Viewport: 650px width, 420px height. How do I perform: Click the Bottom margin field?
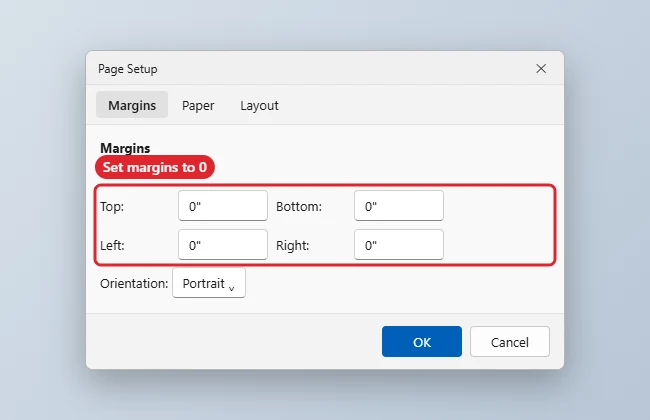[x=399, y=206]
